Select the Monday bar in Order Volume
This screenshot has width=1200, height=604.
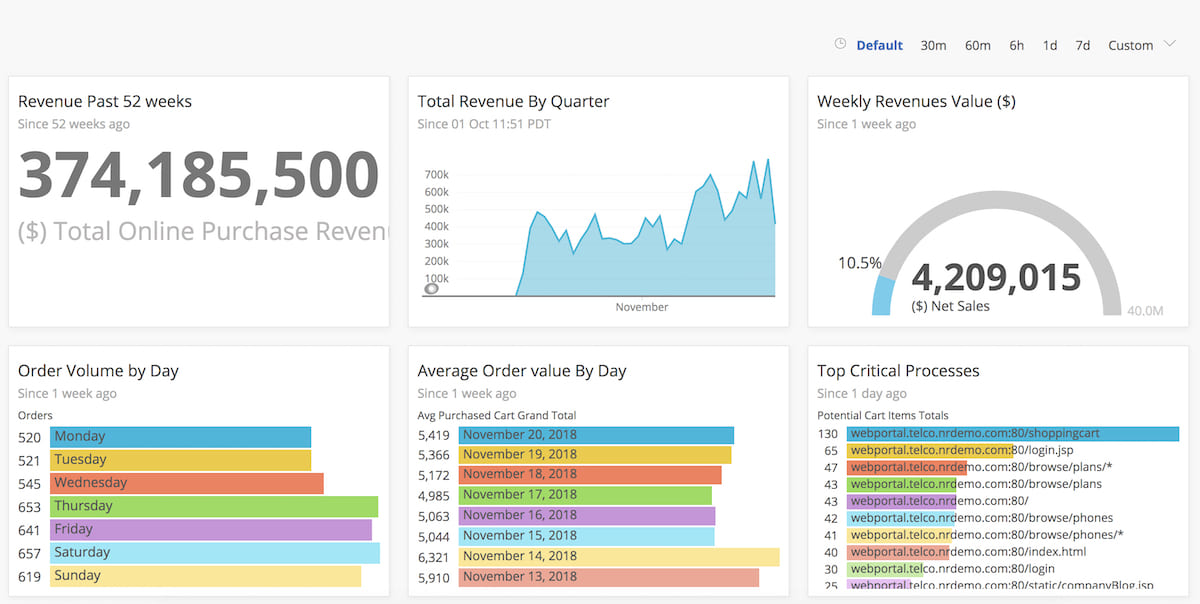point(180,436)
